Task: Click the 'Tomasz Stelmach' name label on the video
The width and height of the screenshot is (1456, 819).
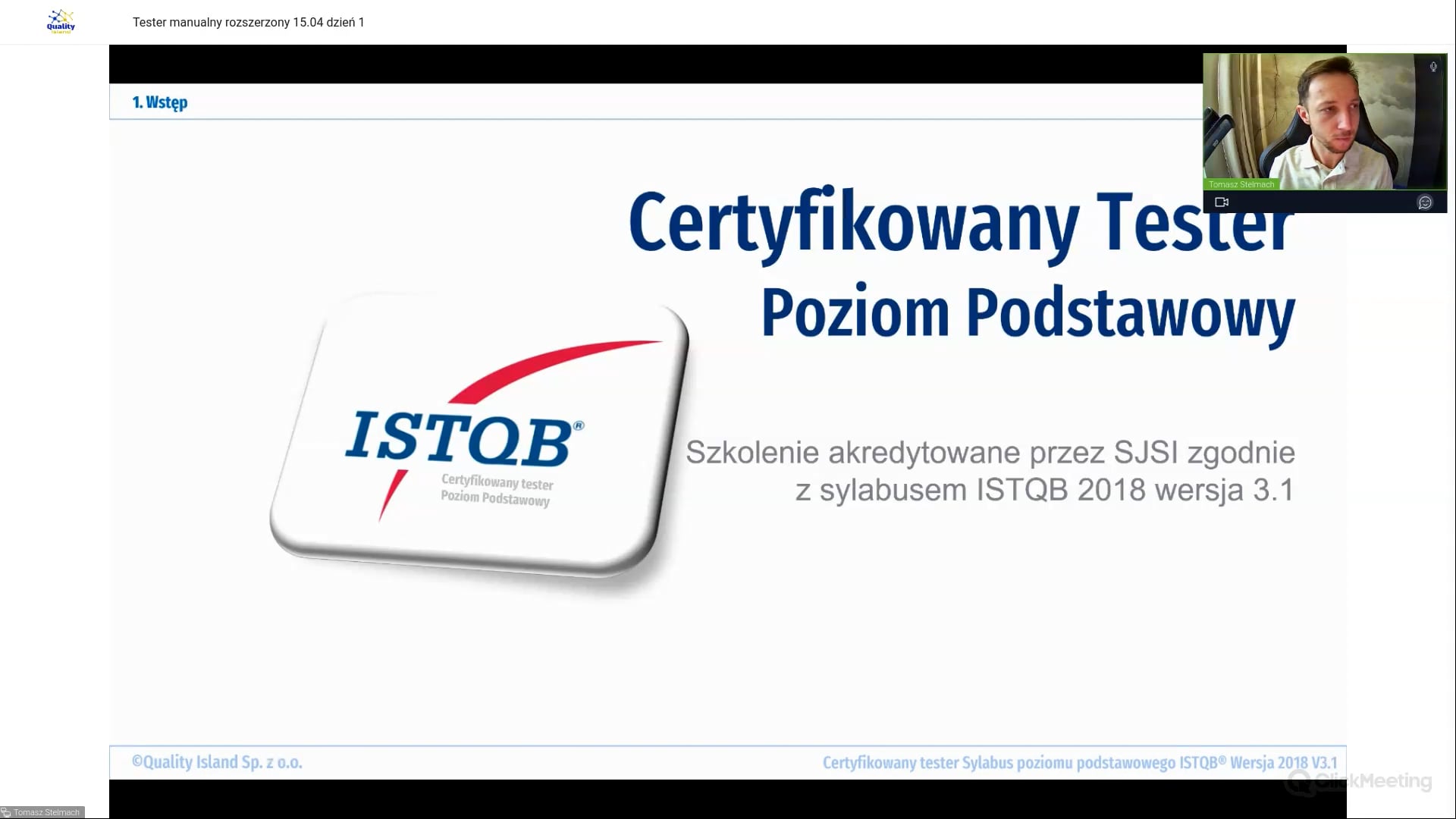Action: 1241,184
